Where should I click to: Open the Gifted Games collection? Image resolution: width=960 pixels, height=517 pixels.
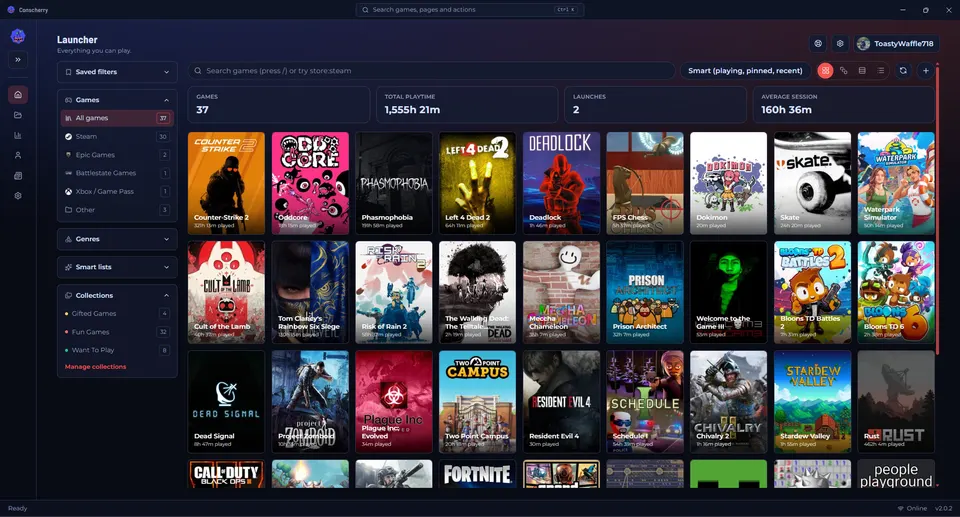118,314
